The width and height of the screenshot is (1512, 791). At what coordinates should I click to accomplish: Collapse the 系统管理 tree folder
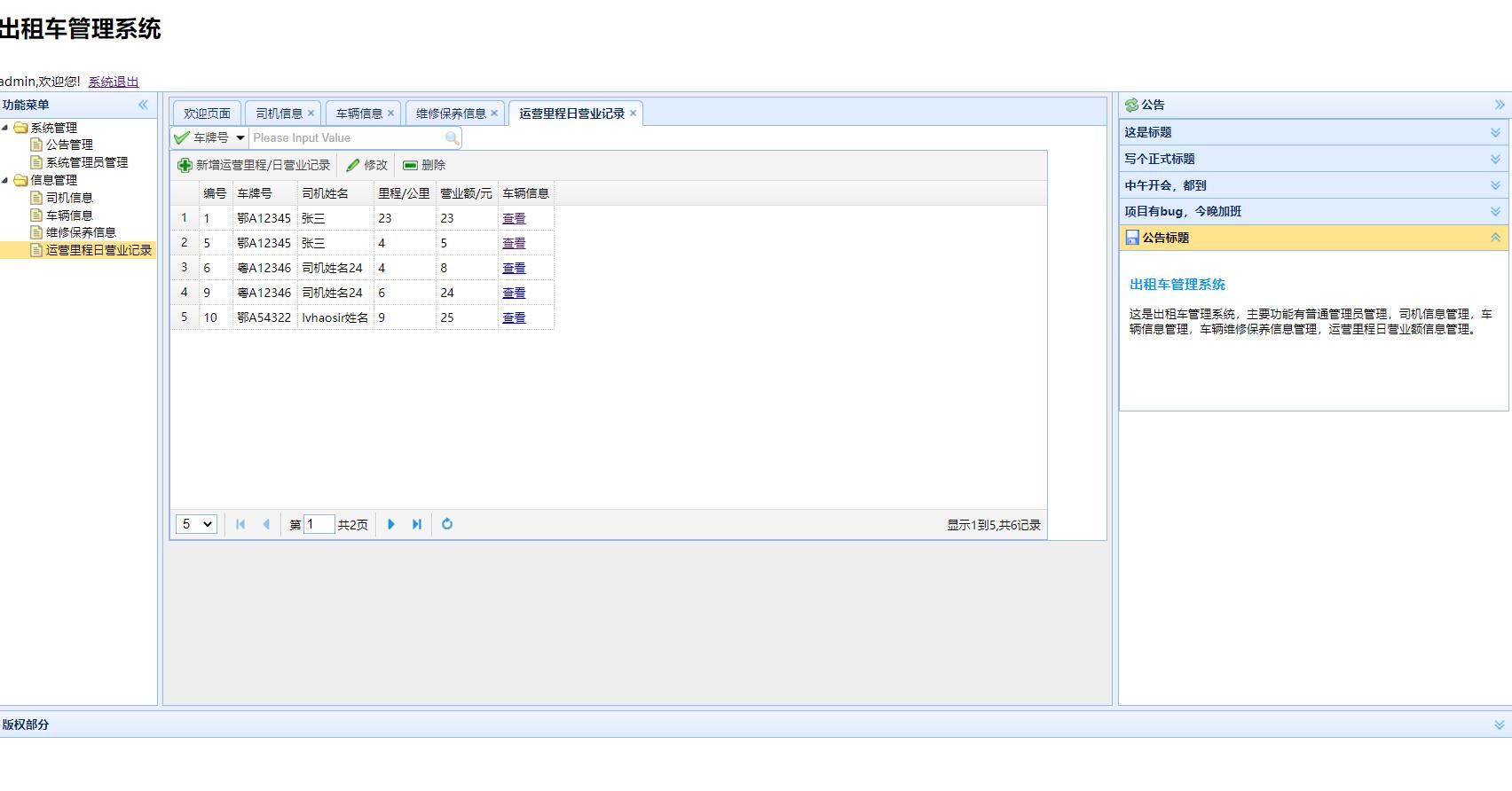coord(5,128)
